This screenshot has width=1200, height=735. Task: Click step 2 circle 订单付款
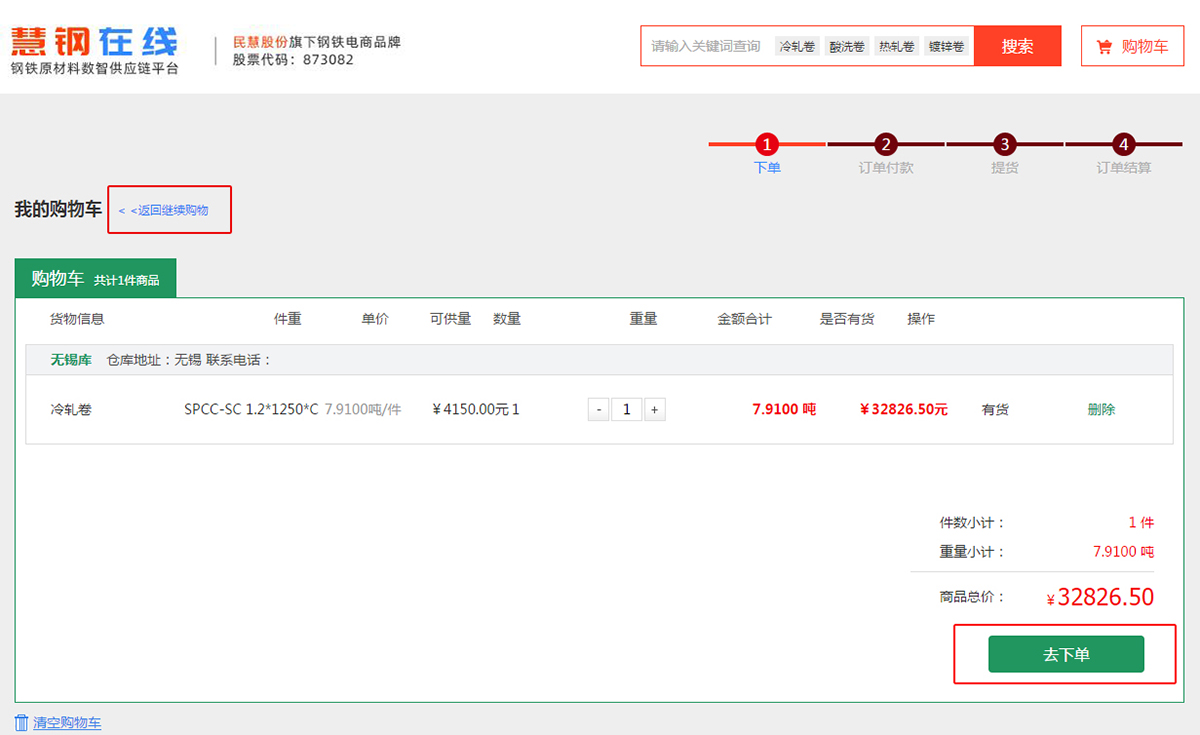[885, 144]
